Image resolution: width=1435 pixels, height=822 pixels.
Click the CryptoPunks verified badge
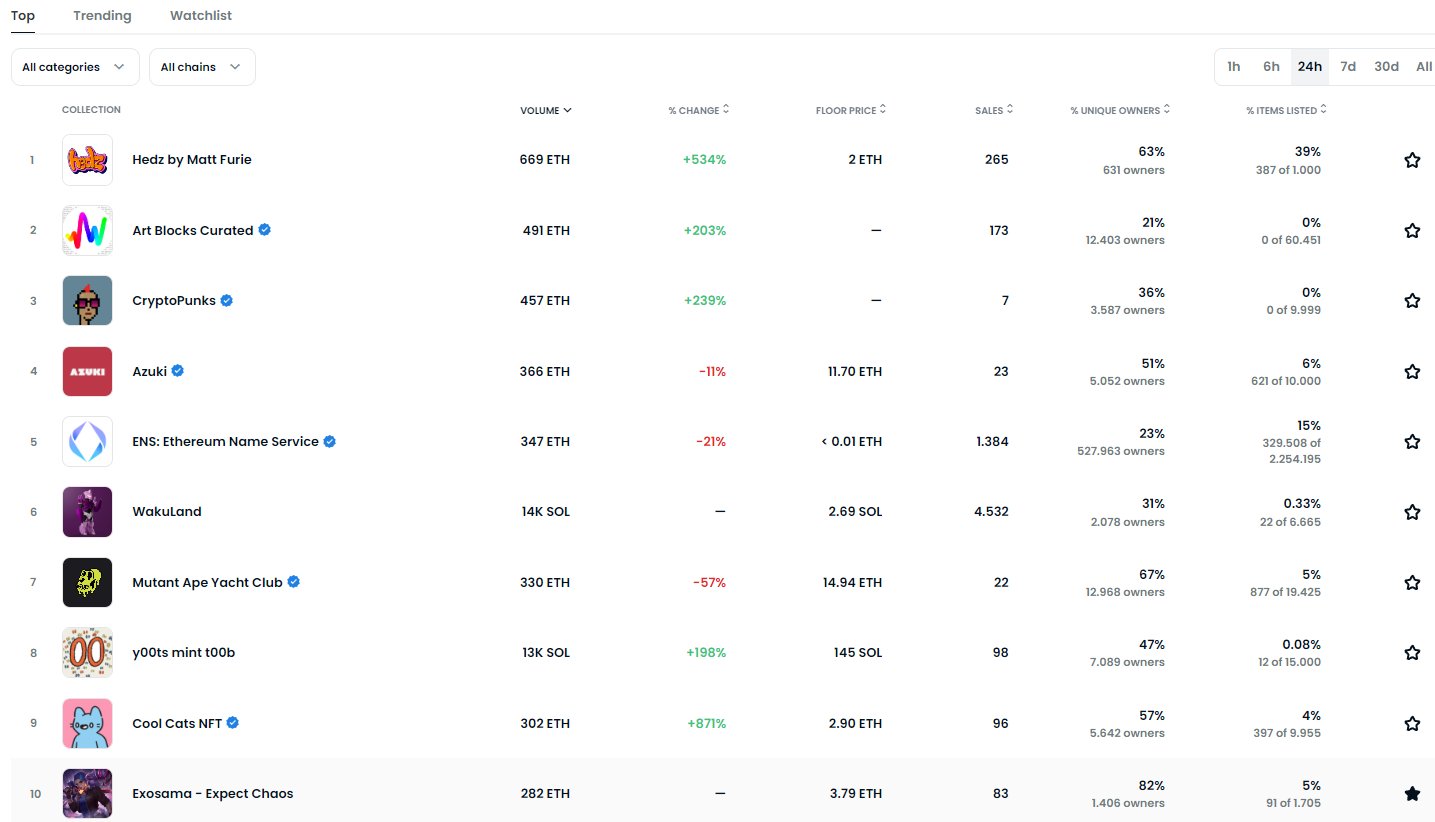[227, 300]
